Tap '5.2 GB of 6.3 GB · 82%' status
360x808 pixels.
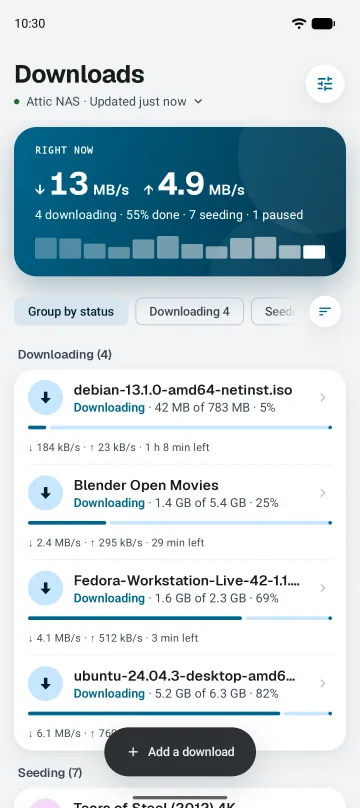point(217,694)
